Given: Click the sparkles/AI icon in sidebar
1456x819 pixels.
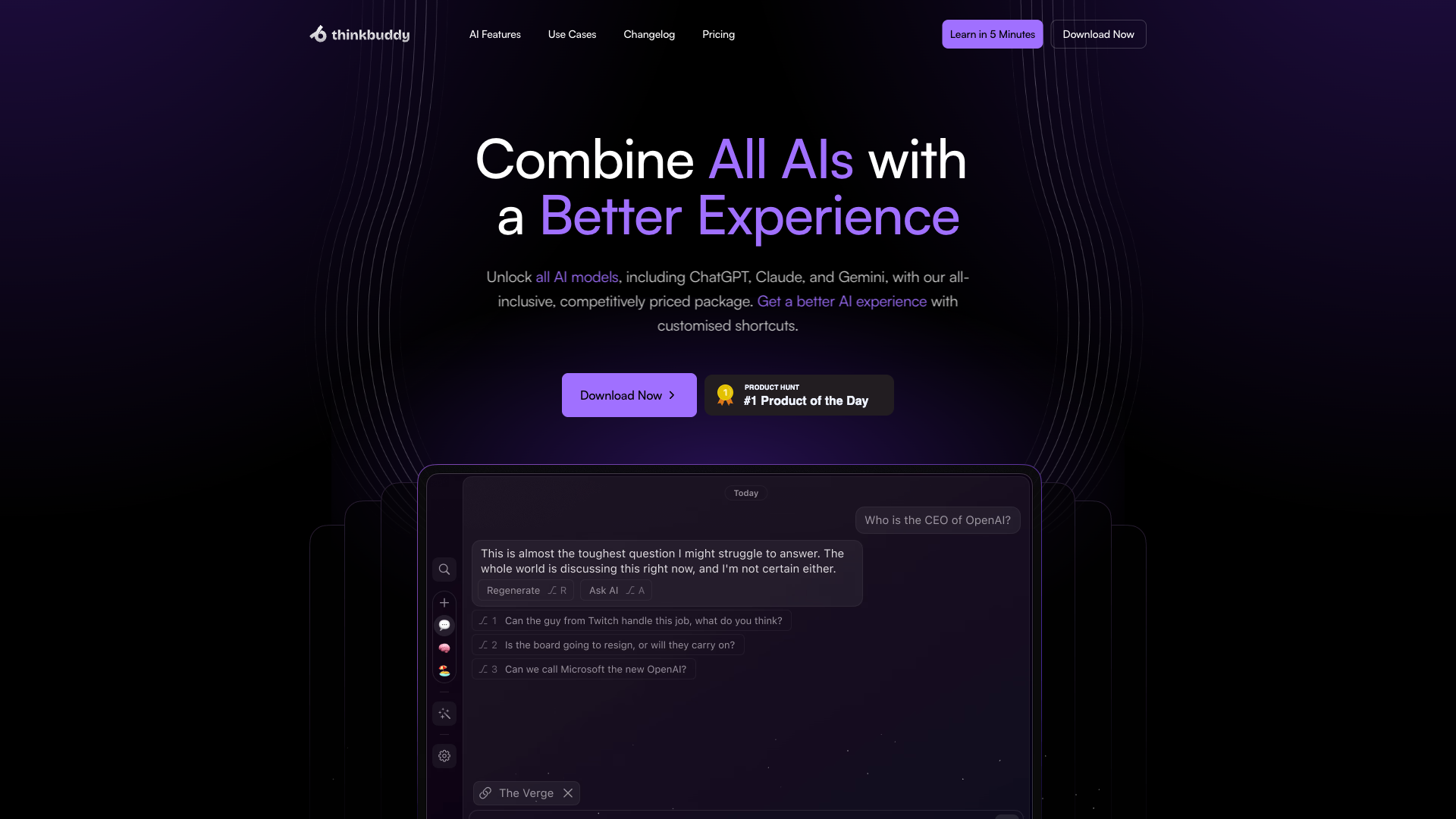Looking at the screenshot, I should click(445, 713).
